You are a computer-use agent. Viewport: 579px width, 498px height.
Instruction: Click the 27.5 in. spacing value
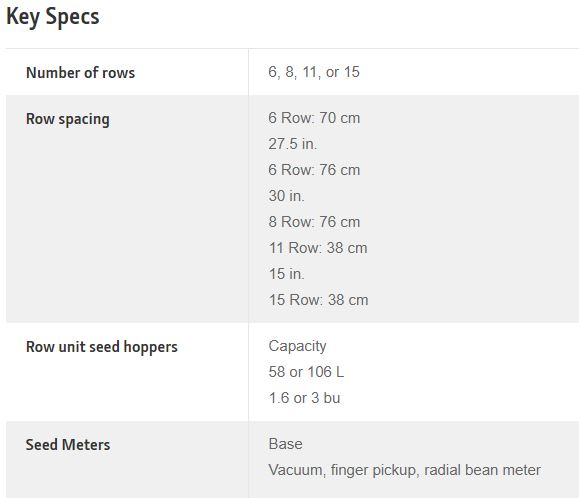point(292,144)
